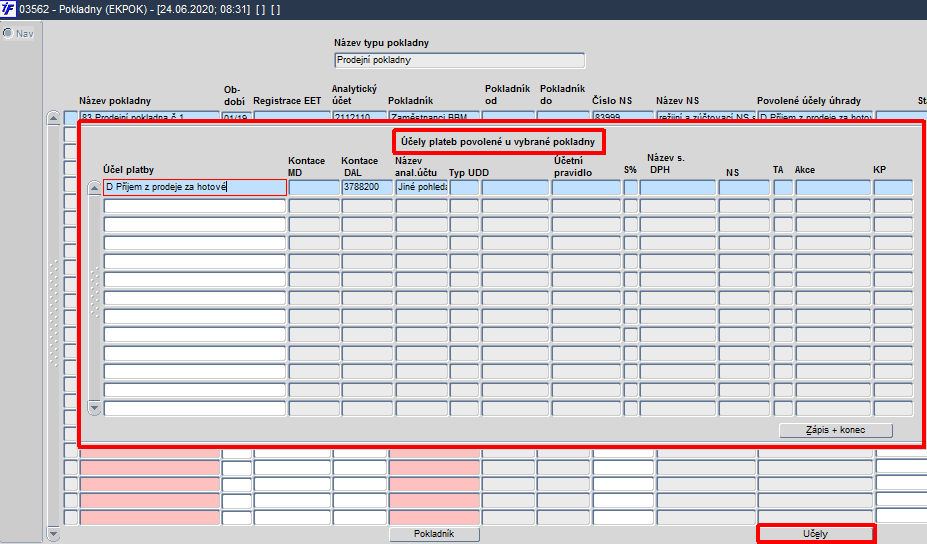
Task: Click the Zápis + konec button
Action: click(835, 430)
